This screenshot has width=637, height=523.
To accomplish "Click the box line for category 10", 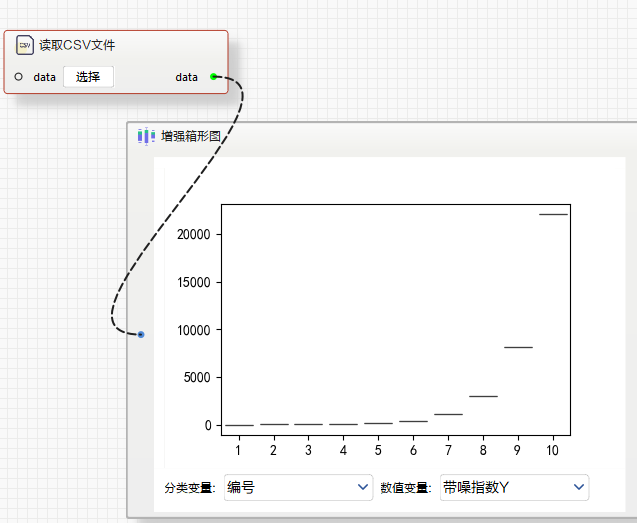I will coord(553,214).
